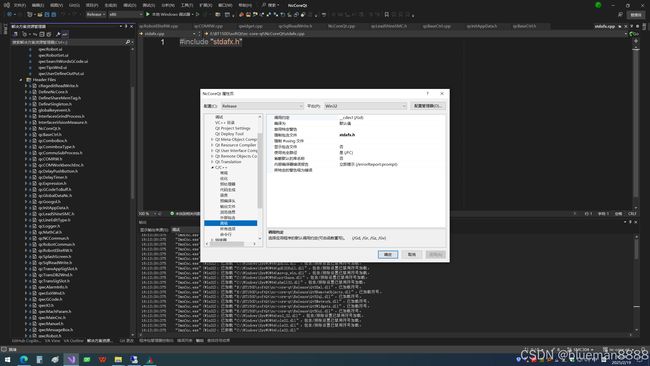Click the #include "stdafx.h" code line
The height and width of the screenshot is (366, 650).
(211, 42)
